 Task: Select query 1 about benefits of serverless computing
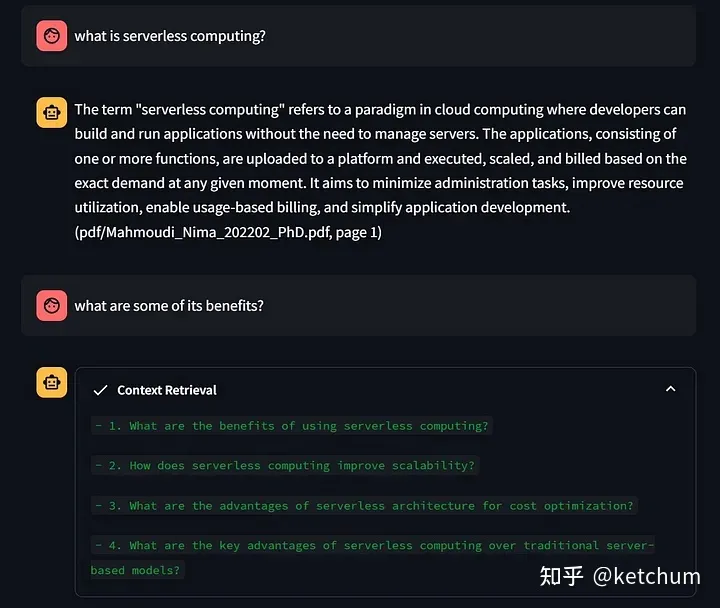(291, 426)
